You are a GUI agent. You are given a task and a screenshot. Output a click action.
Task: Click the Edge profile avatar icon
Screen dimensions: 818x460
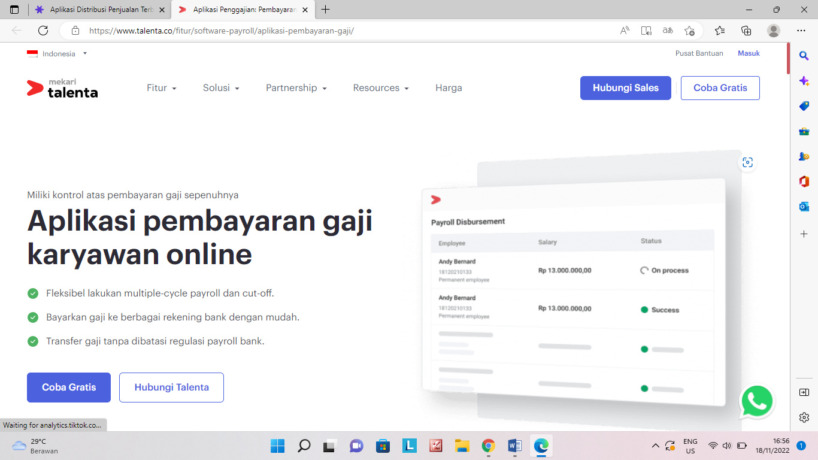click(x=773, y=31)
